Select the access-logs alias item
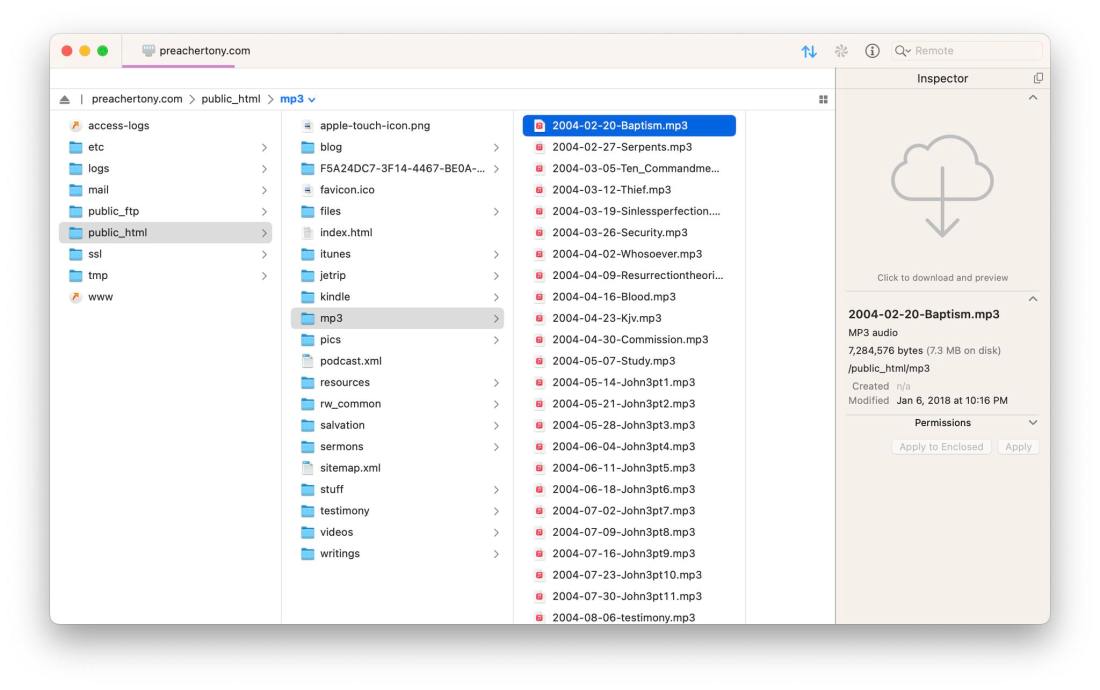1100x690 pixels. pos(118,126)
